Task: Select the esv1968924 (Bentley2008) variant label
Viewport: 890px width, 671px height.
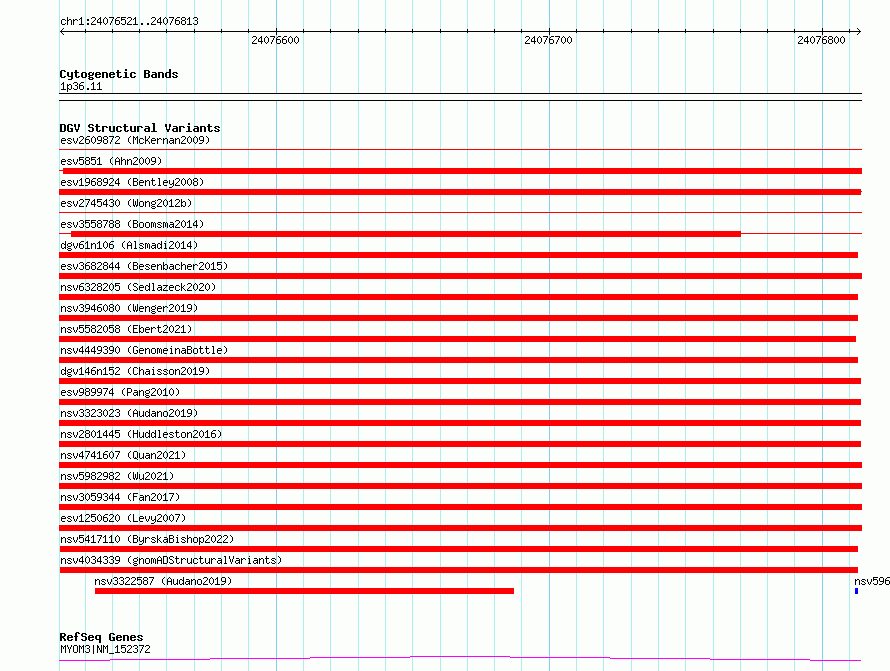Action: (132, 182)
